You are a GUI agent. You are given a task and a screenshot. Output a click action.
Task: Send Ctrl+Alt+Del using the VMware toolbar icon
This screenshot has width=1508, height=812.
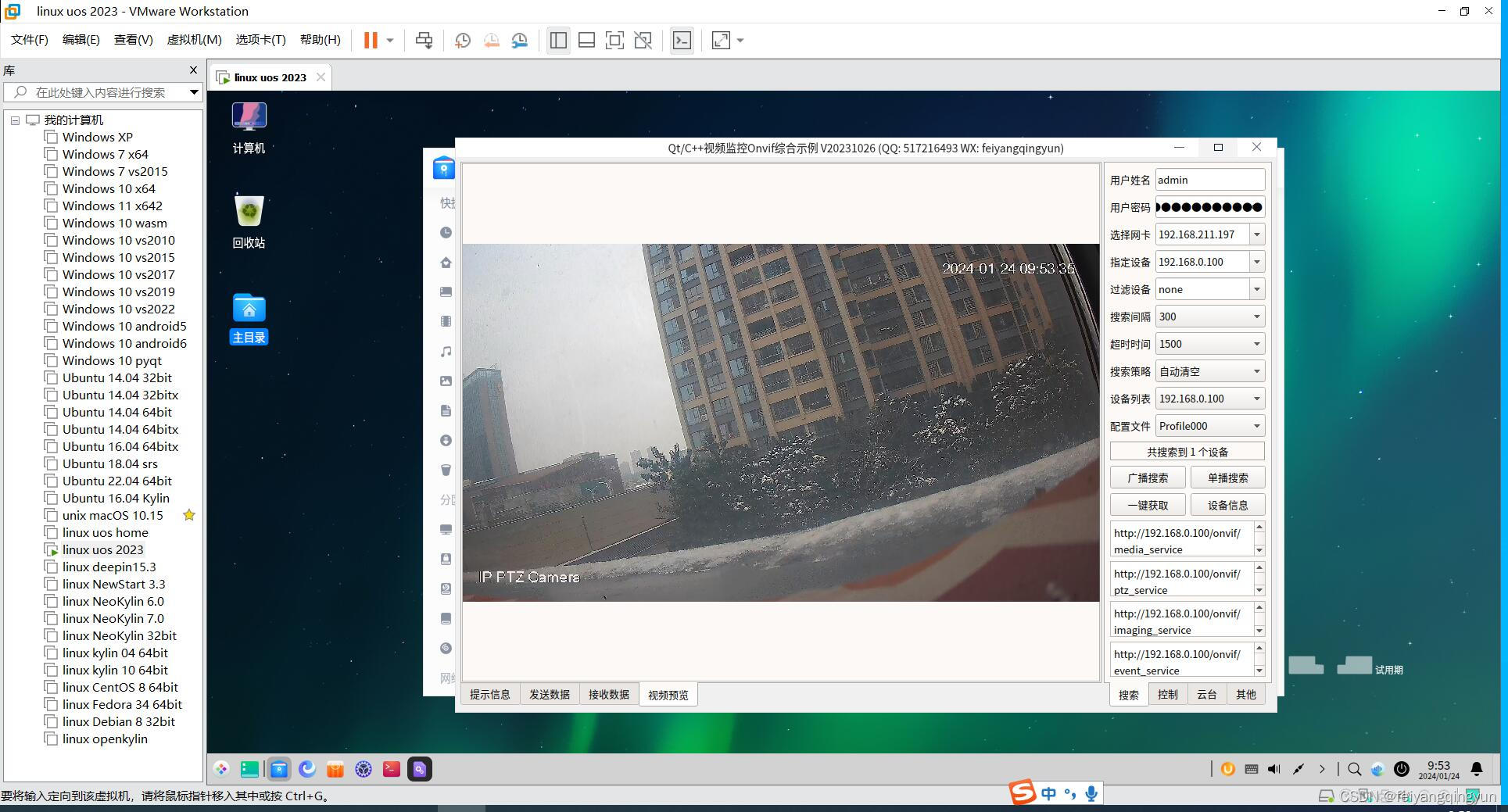423,40
